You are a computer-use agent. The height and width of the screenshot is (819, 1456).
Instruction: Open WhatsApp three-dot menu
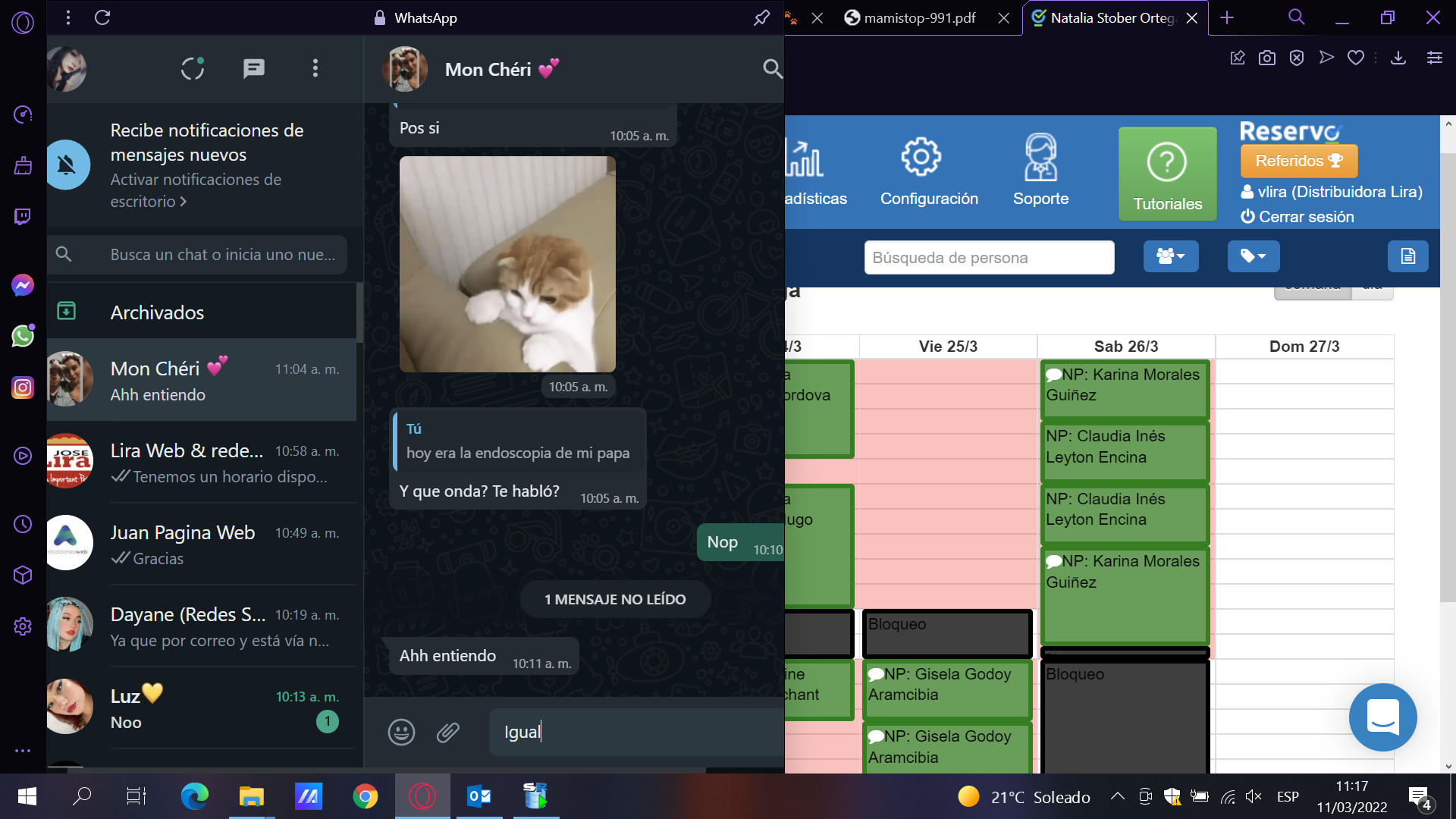[315, 69]
